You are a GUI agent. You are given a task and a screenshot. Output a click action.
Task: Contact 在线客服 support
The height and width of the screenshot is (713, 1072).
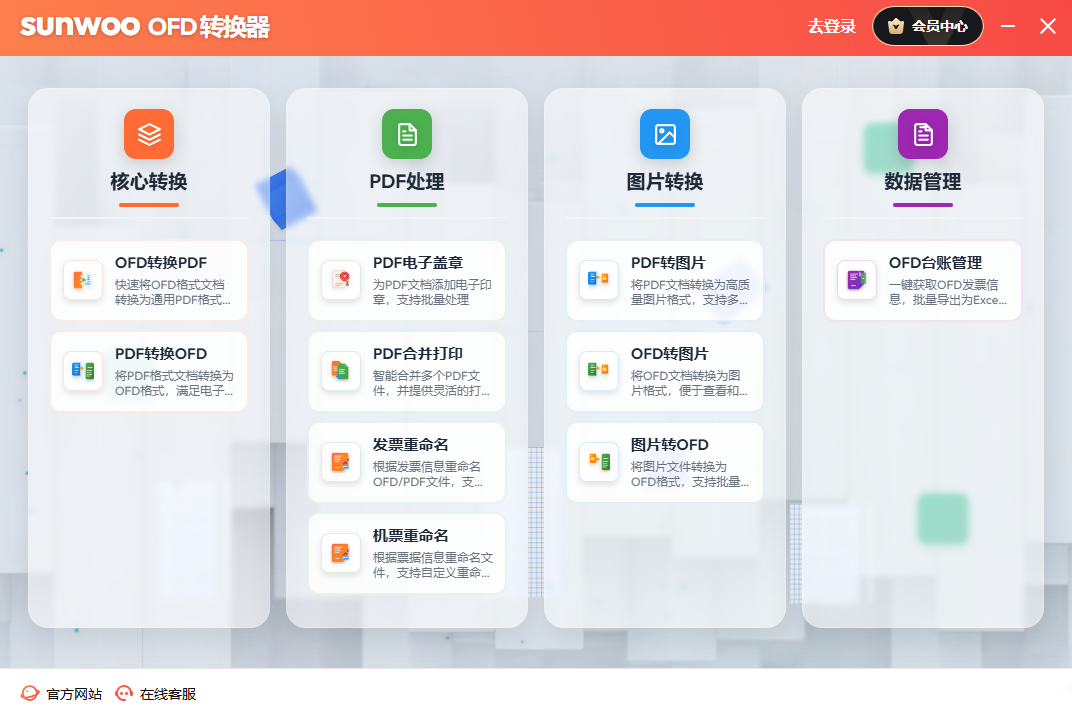pos(156,694)
